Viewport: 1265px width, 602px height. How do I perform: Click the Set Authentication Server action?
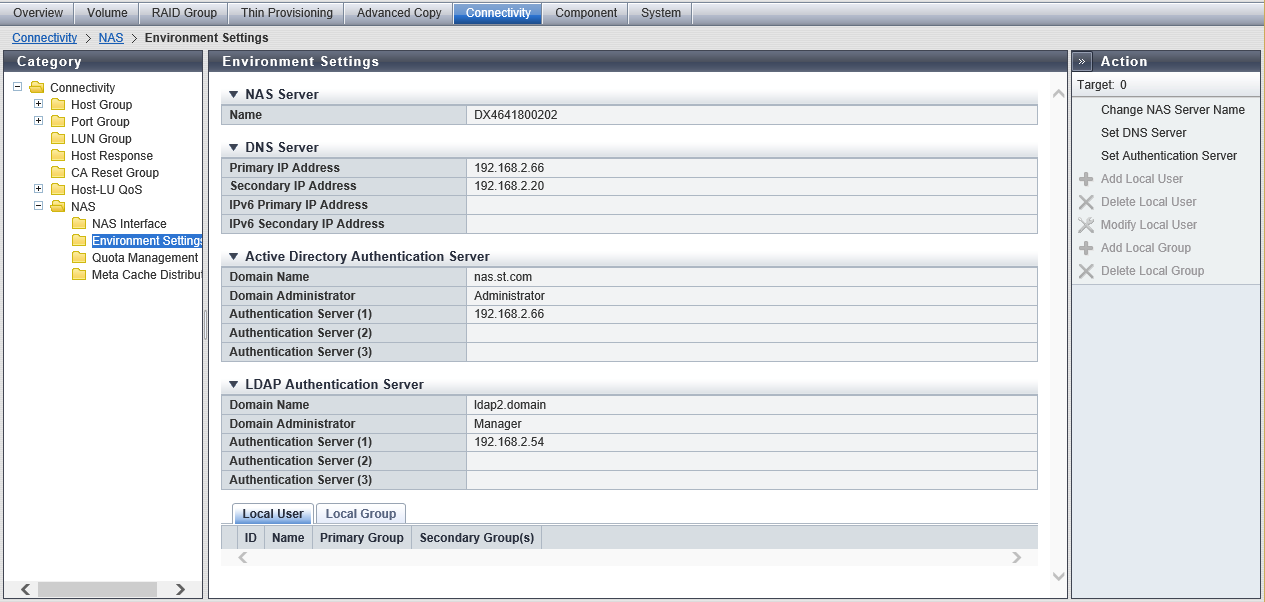point(1168,156)
